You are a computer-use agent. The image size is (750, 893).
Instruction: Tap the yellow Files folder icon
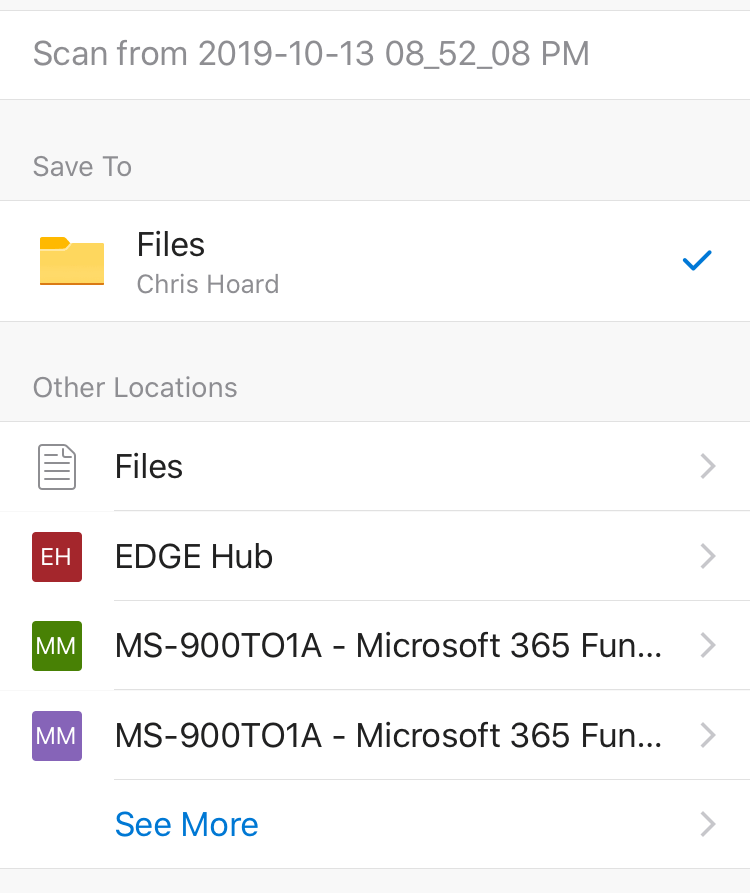(x=71, y=261)
